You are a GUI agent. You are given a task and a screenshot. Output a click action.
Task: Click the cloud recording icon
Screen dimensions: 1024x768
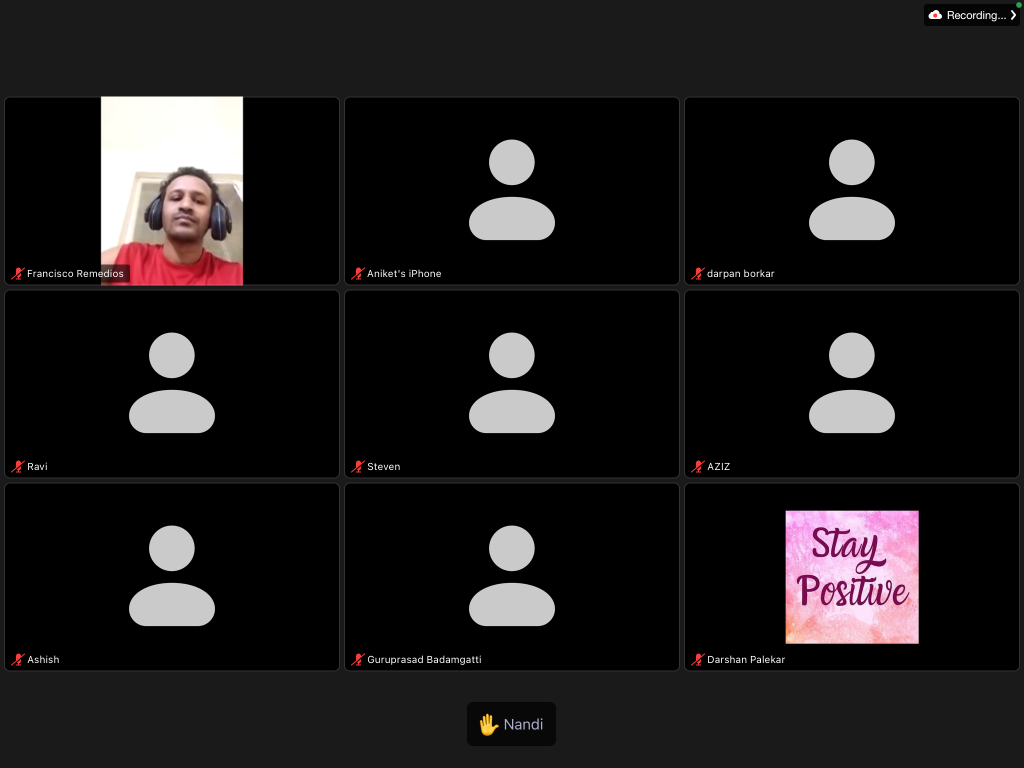(x=935, y=15)
